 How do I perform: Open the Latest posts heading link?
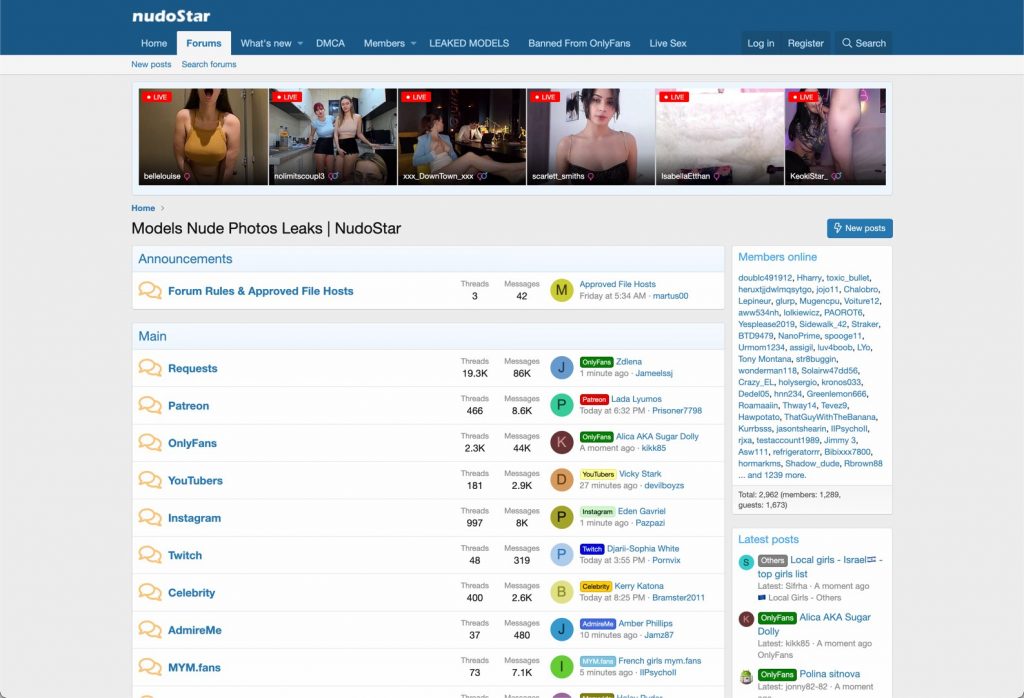point(768,539)
